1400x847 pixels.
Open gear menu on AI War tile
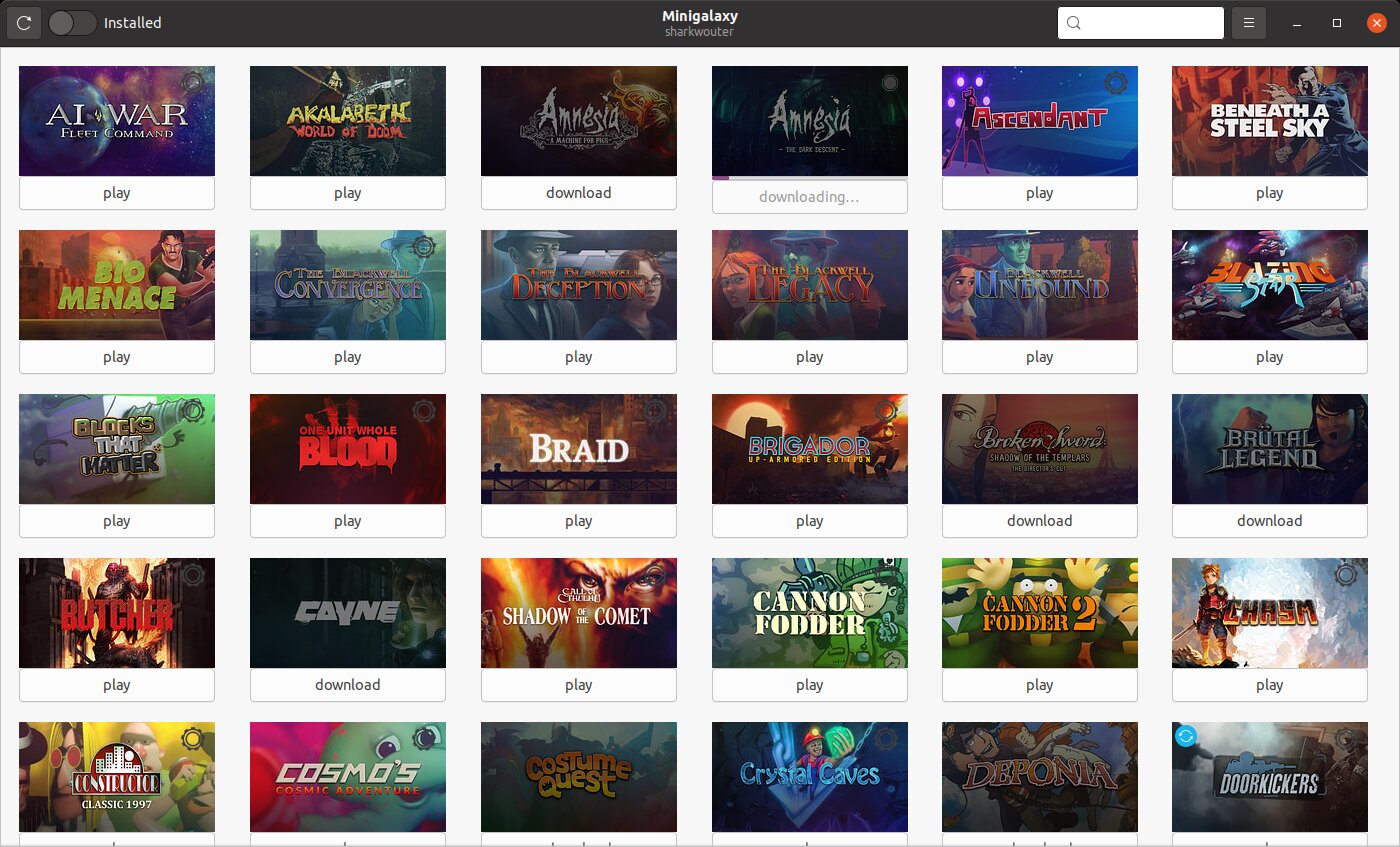click(193, 83)
